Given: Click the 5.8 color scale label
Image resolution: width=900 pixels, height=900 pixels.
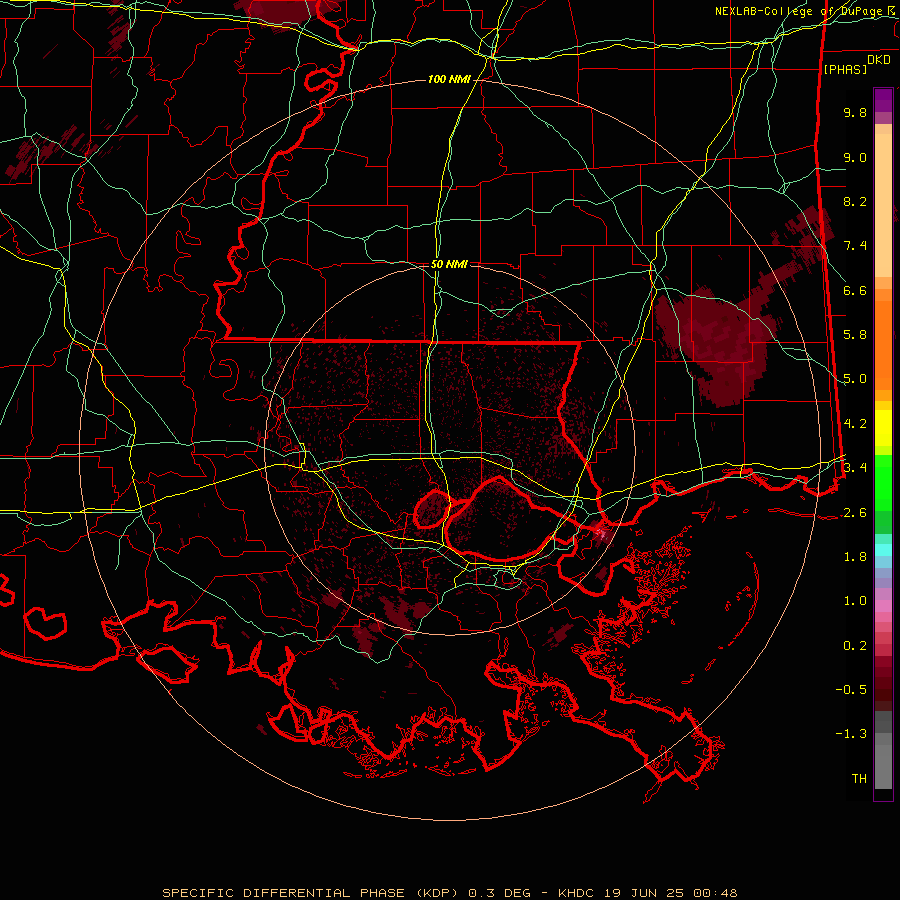Looking at the screenshot, I should click(x=855, y=335).
